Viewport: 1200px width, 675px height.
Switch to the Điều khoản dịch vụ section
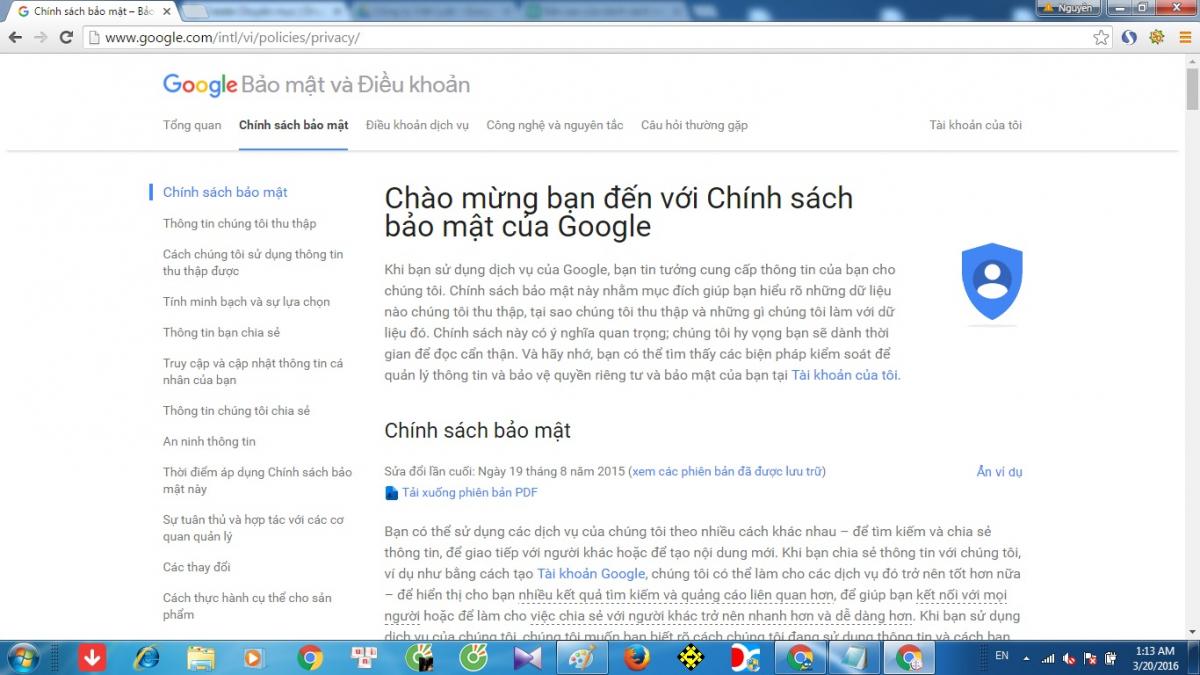420,125
